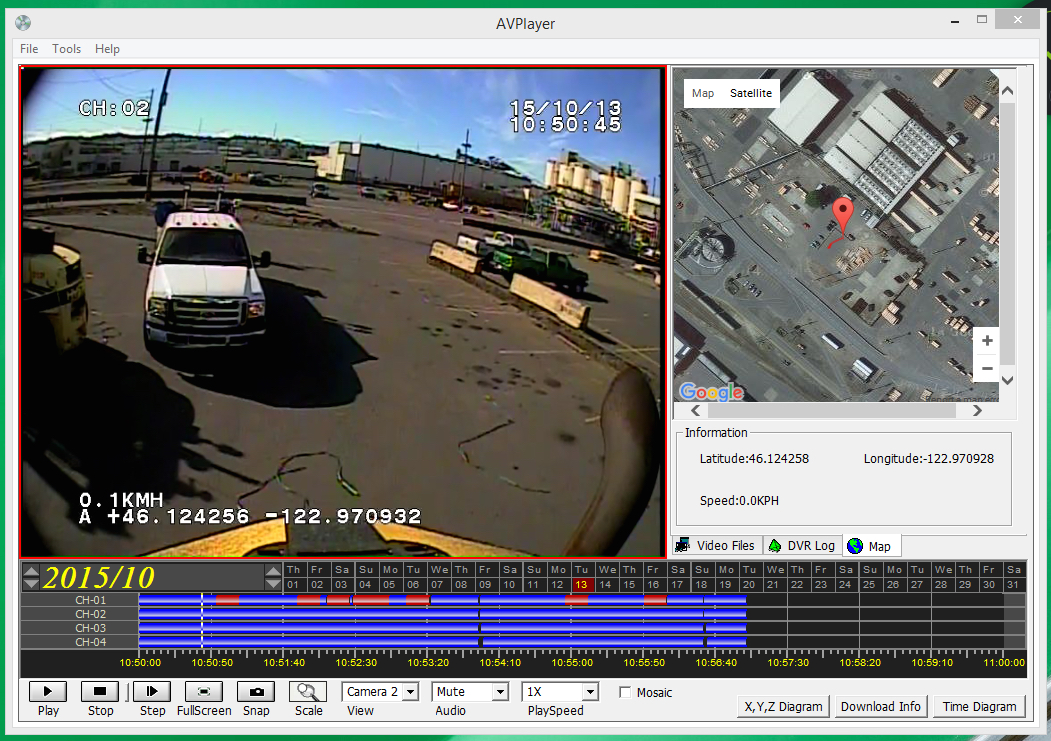Screen dimensions: 1051x741
Task: Open the Camera 2 view dropdown
Action: [410, 692]
